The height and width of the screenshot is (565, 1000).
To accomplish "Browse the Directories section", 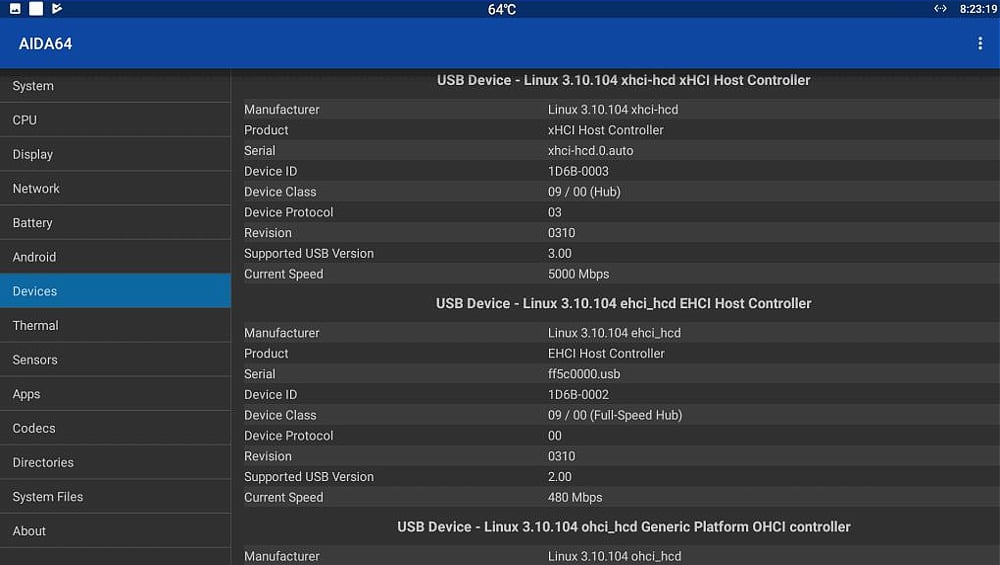I will pos(115,462).
